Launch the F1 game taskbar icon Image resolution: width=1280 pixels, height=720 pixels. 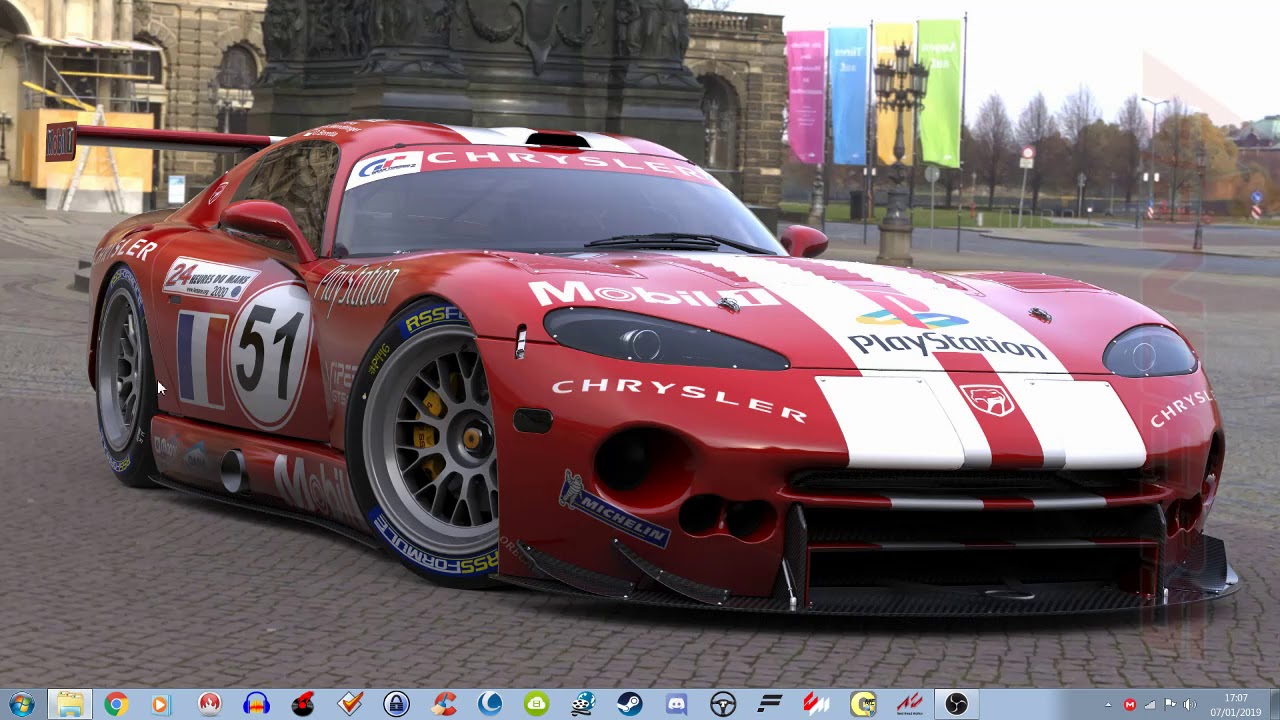(x=769, y=704)
